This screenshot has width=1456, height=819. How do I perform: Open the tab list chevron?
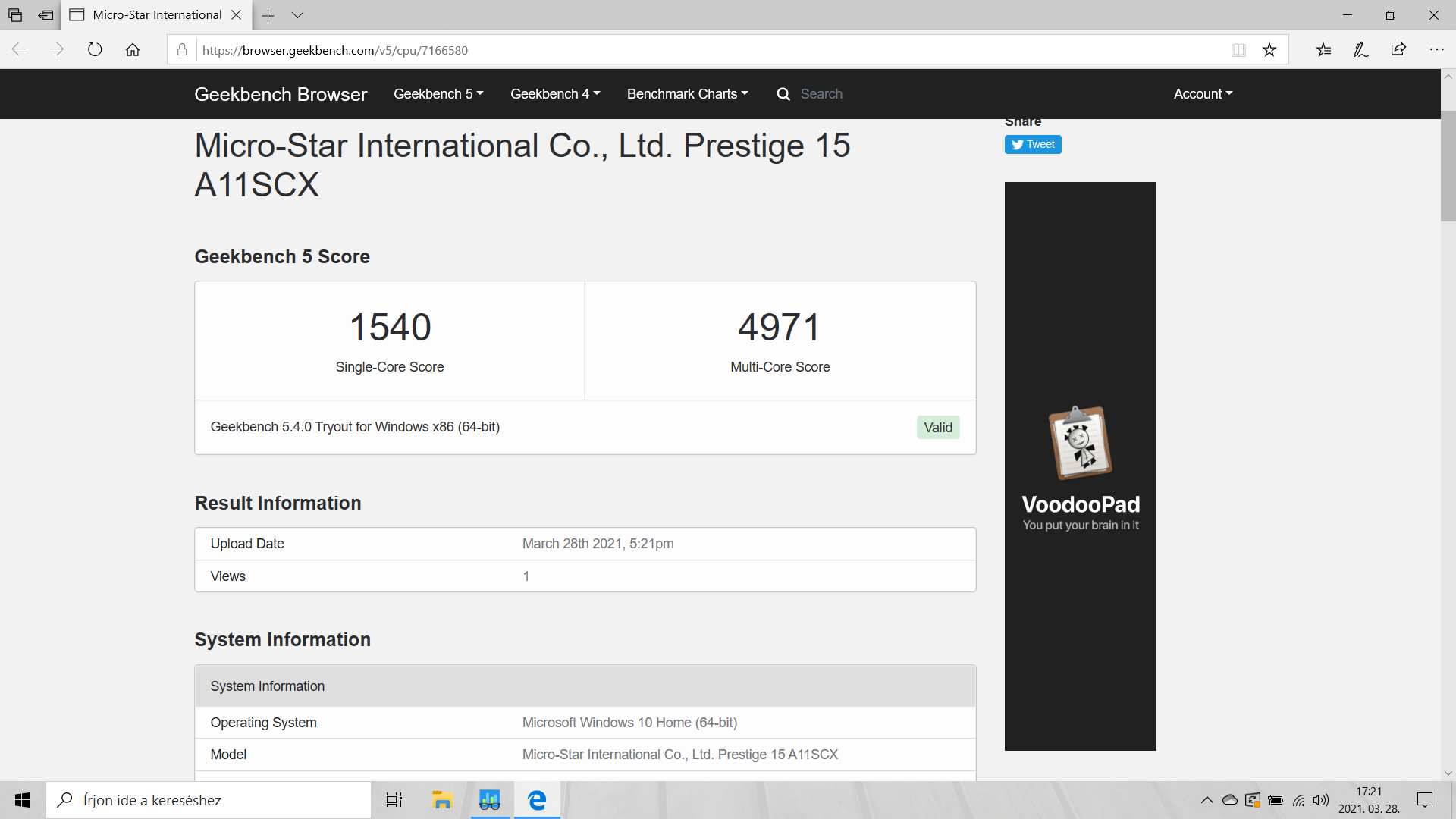tap(297, 15)
